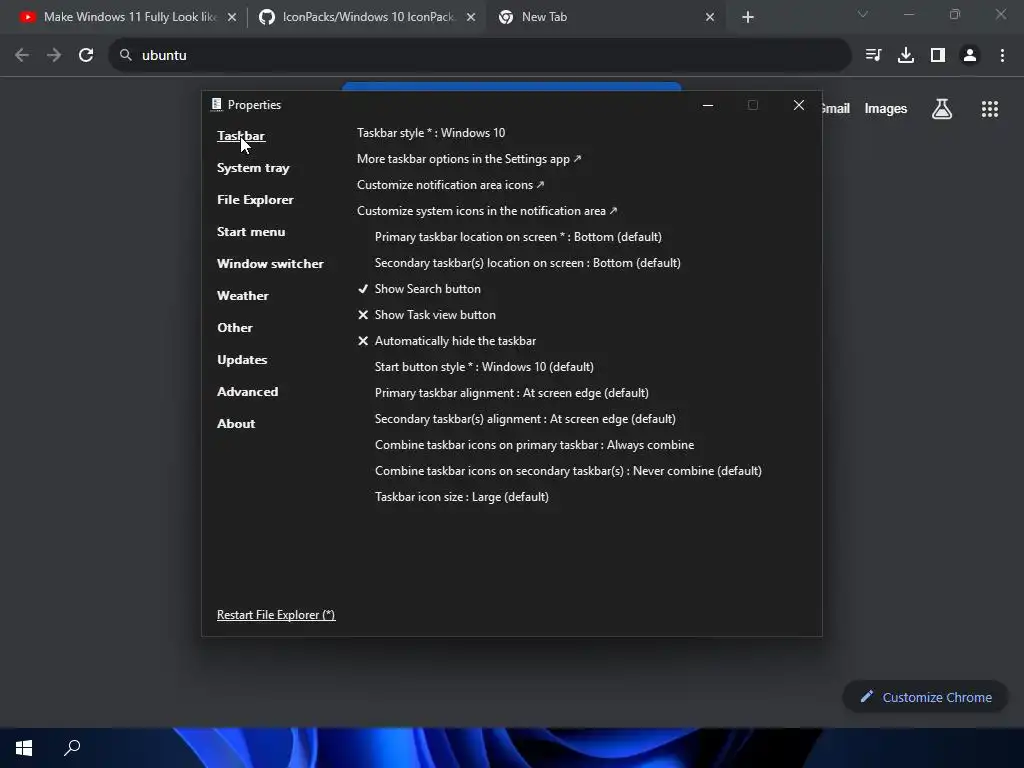Minimize the Properties window
This screenshot has height=768, width=1024.
(707, 105)
